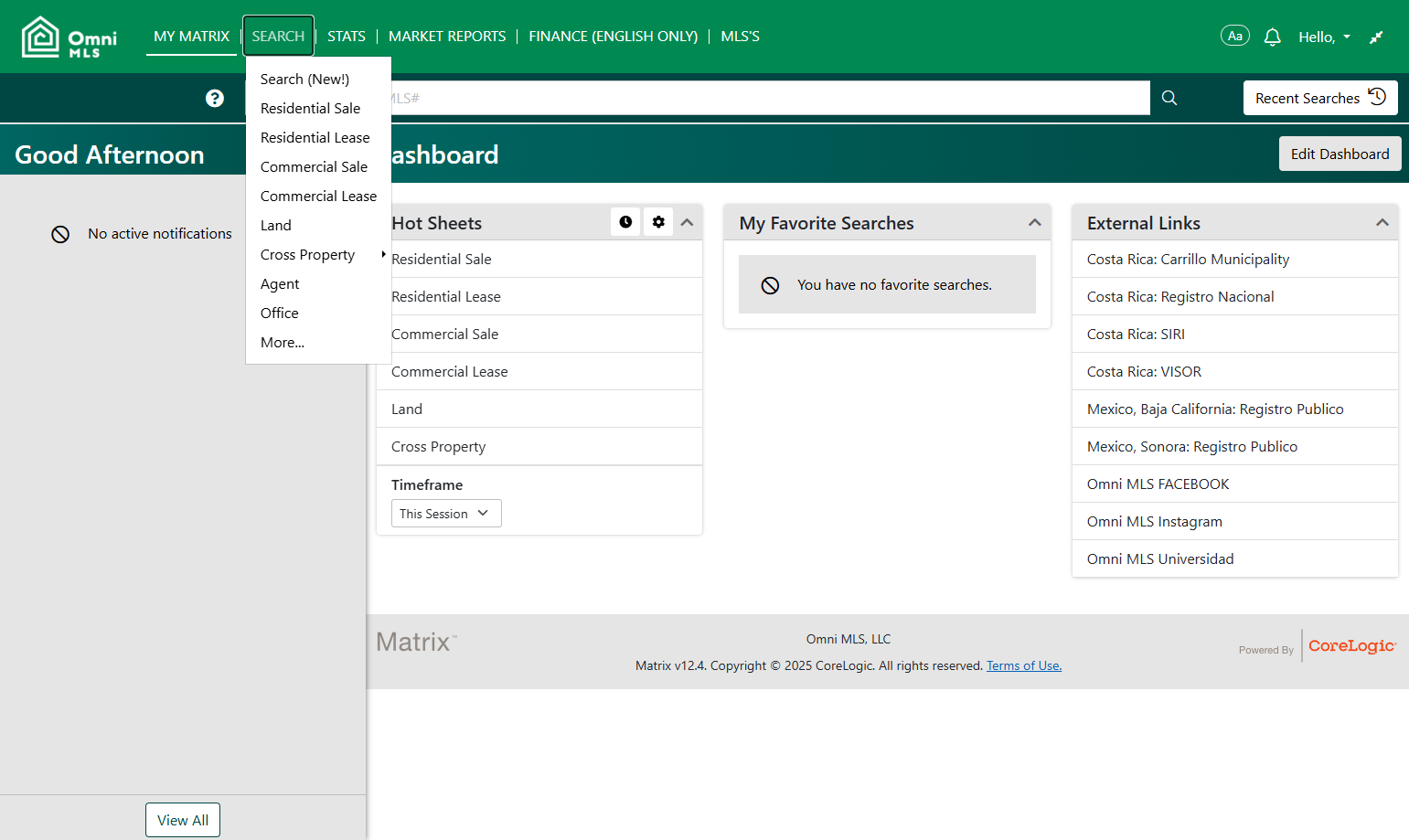Collapse the External Links panel
Image resolution: width=1409 pixels, height=840 pixels.
1382,222
